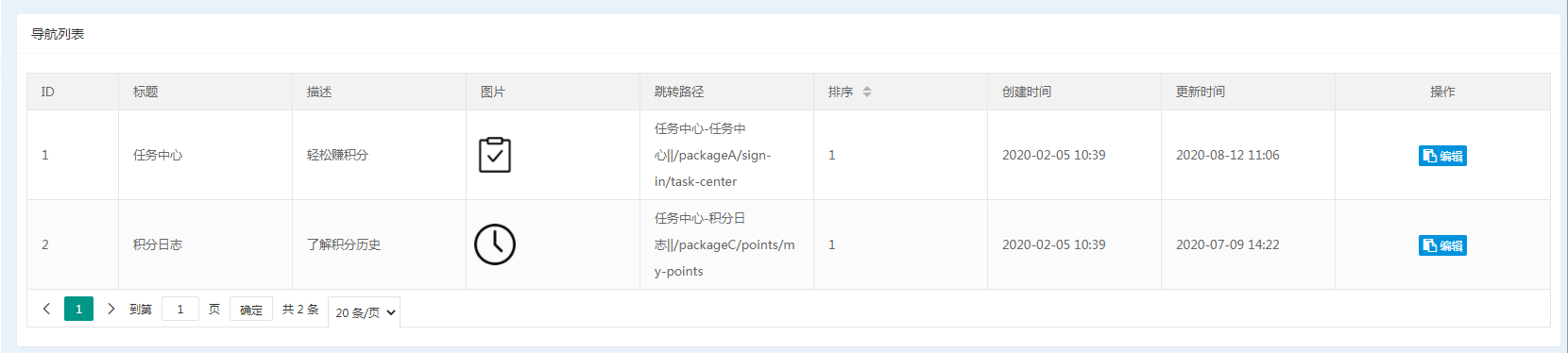Click the 导航列表 panel heading
Screen dimensions: 1568x353
pyautogui.click(x=58, y=34)
